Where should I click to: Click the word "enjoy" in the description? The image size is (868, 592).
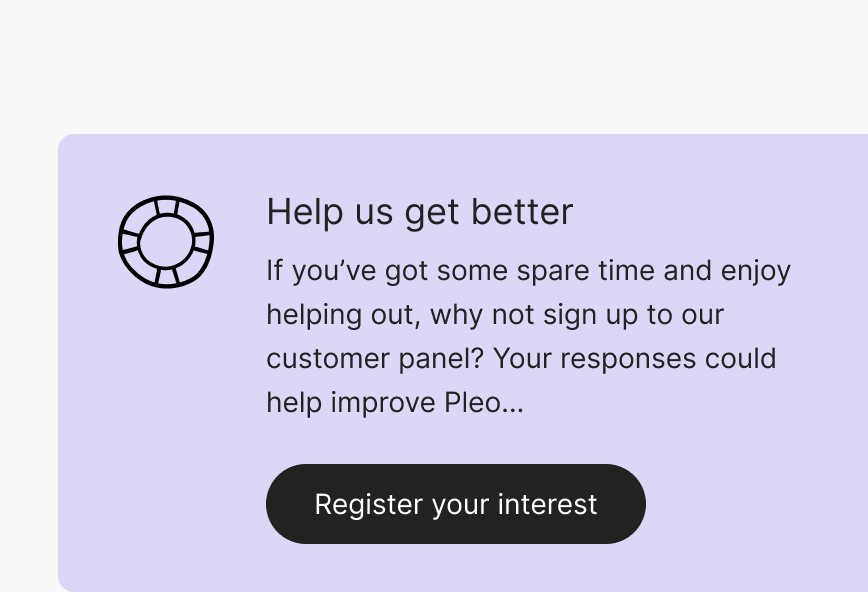click(x=755, y=271)
